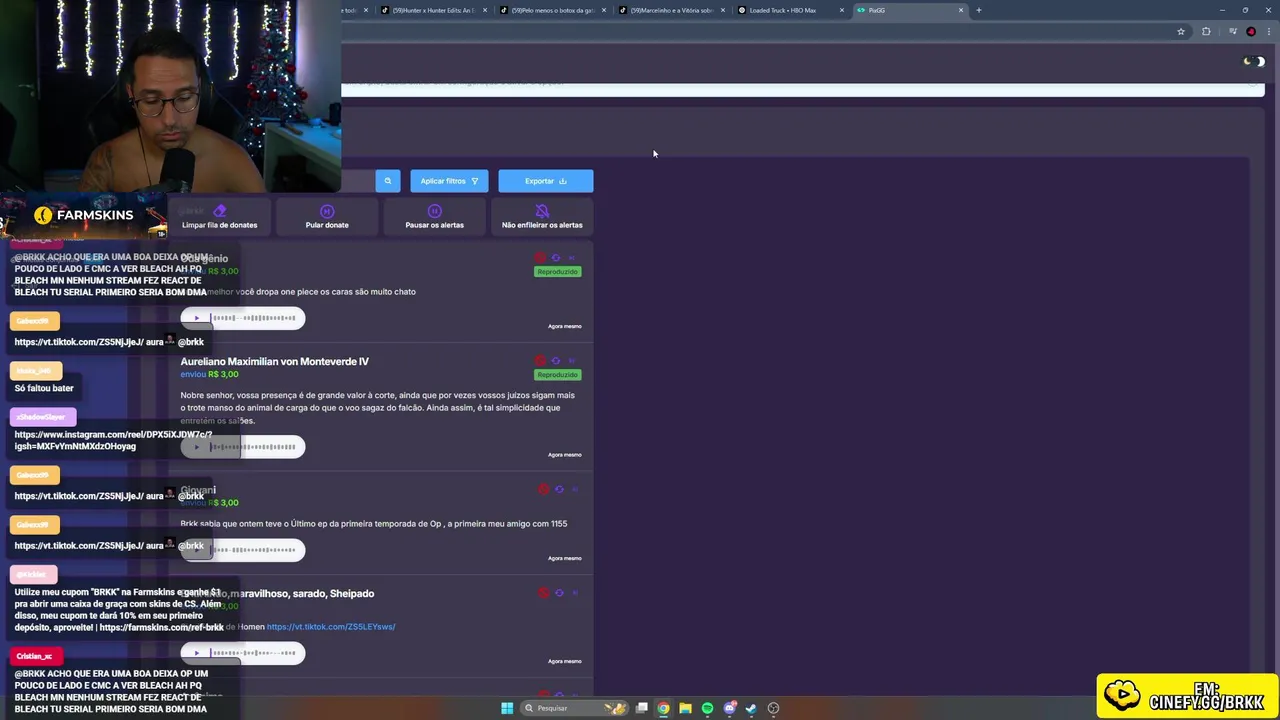Seek in Giovani's audio waveform
This screenshot has width=1280, height=720.
(x=253, y=550)
